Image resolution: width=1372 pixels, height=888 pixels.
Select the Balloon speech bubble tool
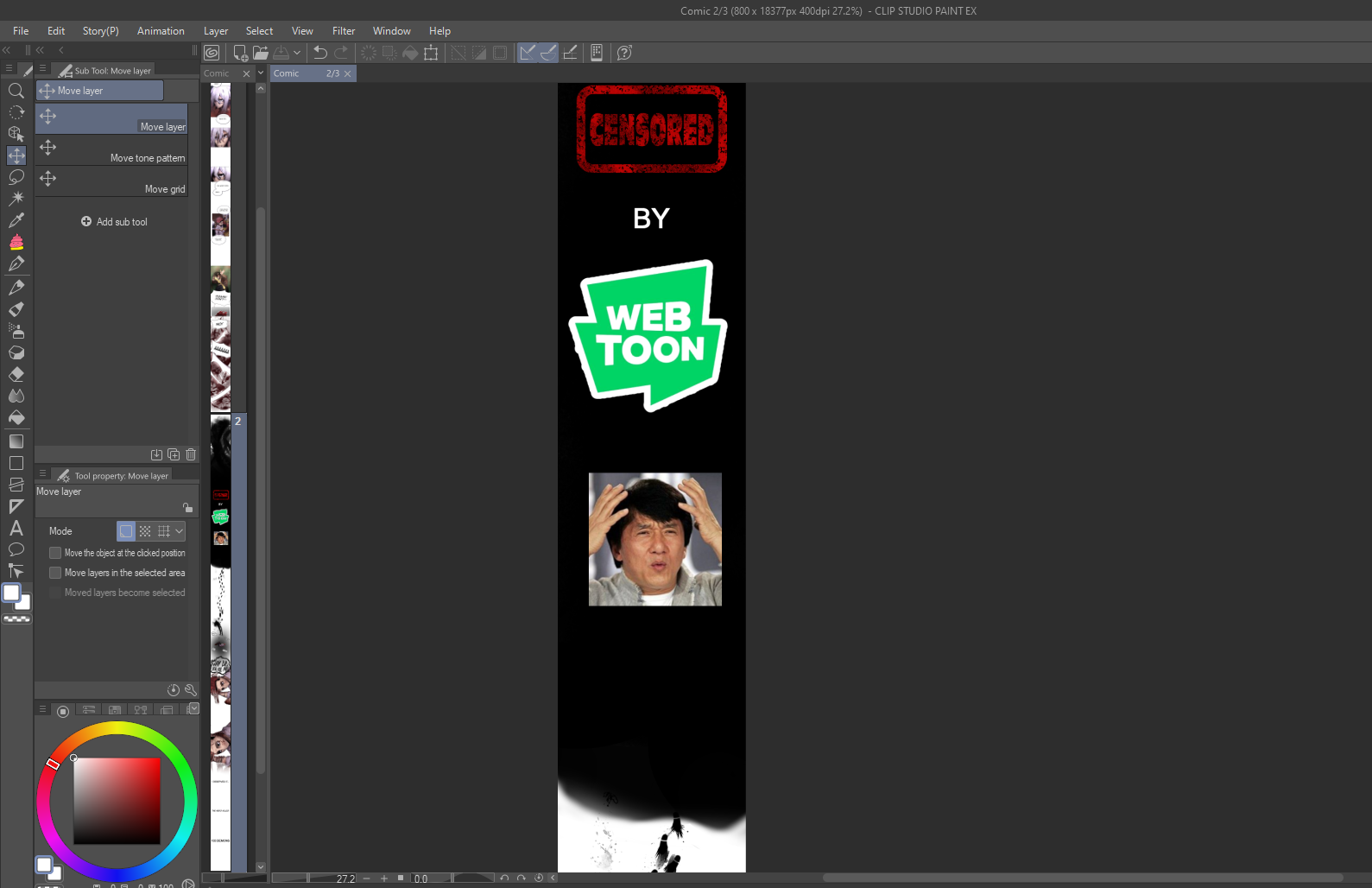16,549
